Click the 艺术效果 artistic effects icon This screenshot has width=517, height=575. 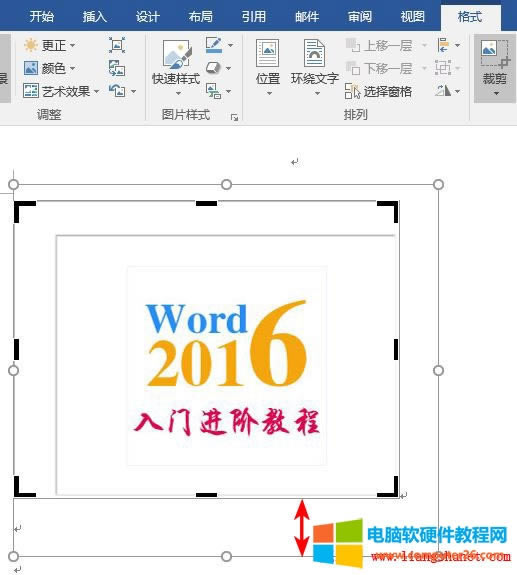pyautogui.click(x=30, y=91)
